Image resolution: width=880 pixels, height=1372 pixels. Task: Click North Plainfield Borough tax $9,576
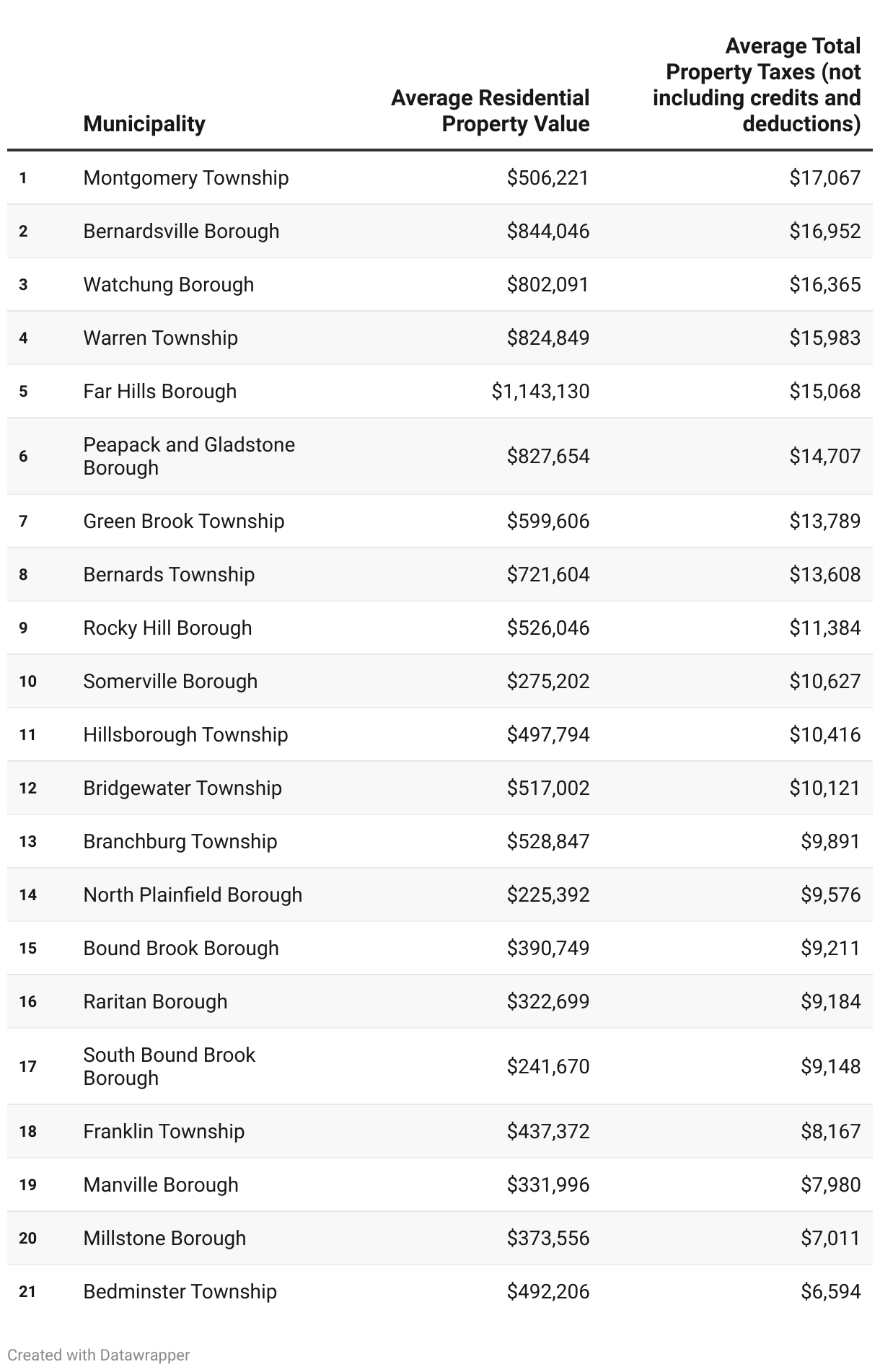click(830, 895)
